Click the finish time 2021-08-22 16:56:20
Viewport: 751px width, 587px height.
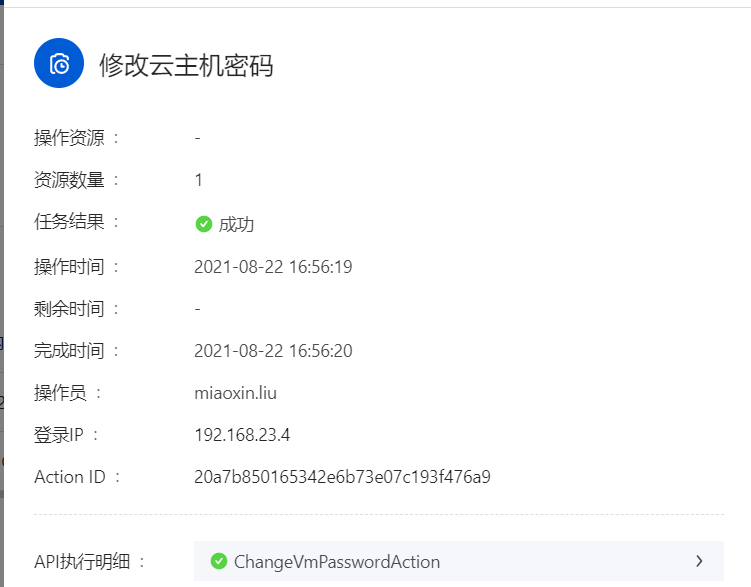(273, 351)
